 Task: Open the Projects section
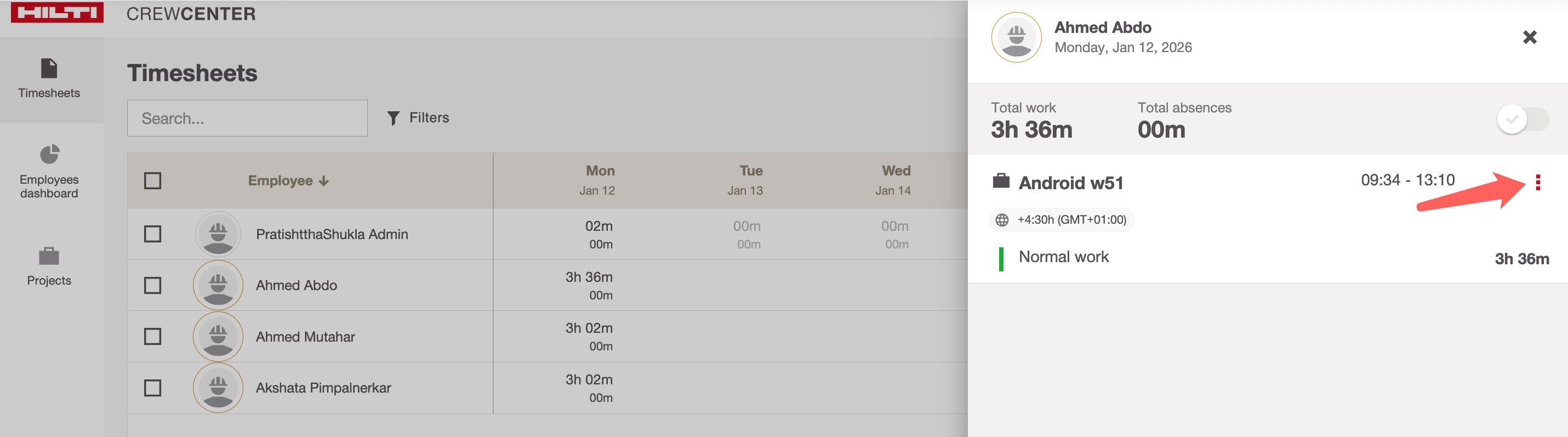49,266
